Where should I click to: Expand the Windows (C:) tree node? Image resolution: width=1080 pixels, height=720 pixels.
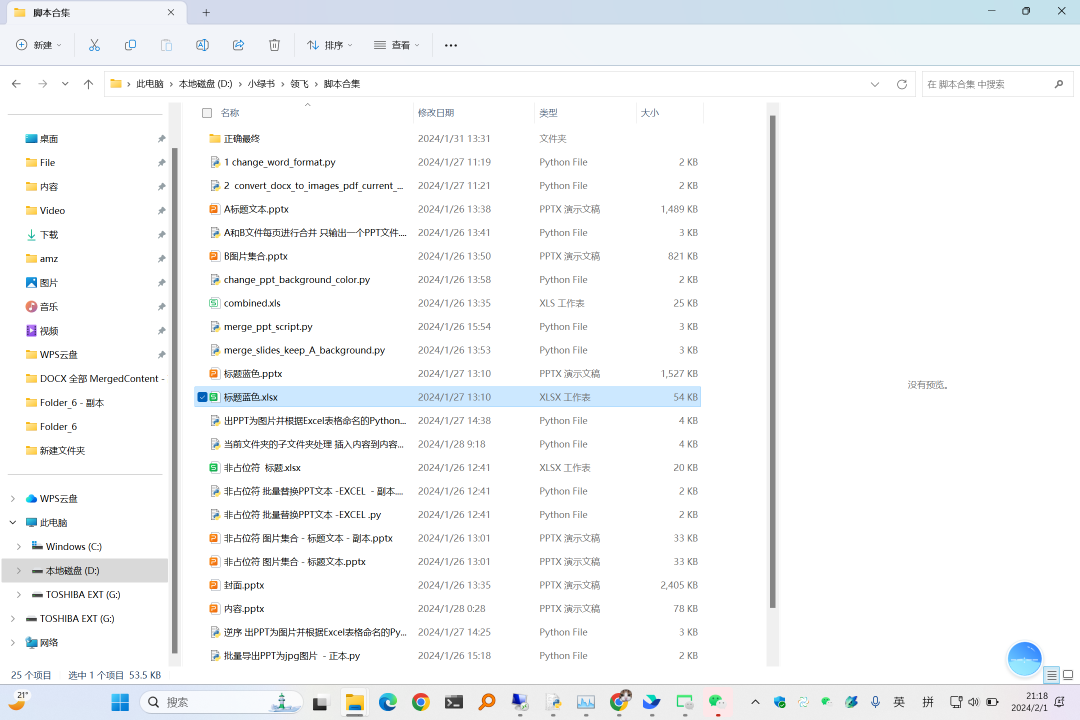[19, 546]
